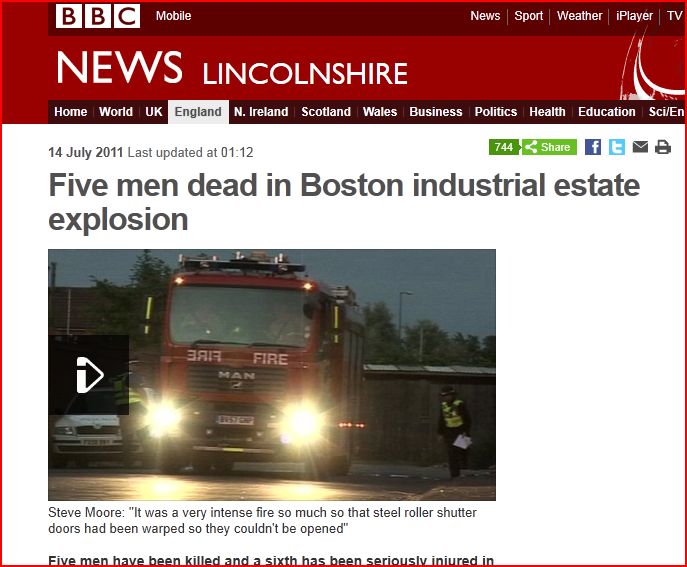Click the fire engine video thumbnail
The height and width of the screenshot is (567, 687).
pyautogui.click(x=272, y=375)
